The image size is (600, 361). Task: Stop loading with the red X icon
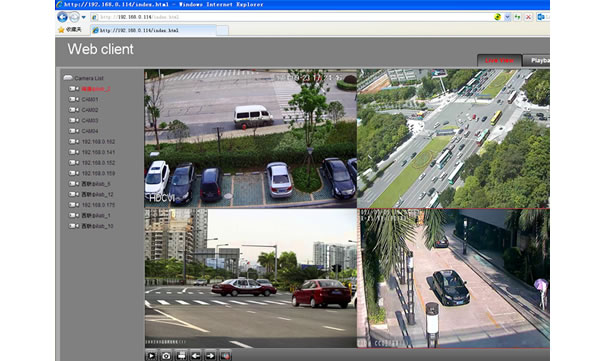click(x=528, y=17)
